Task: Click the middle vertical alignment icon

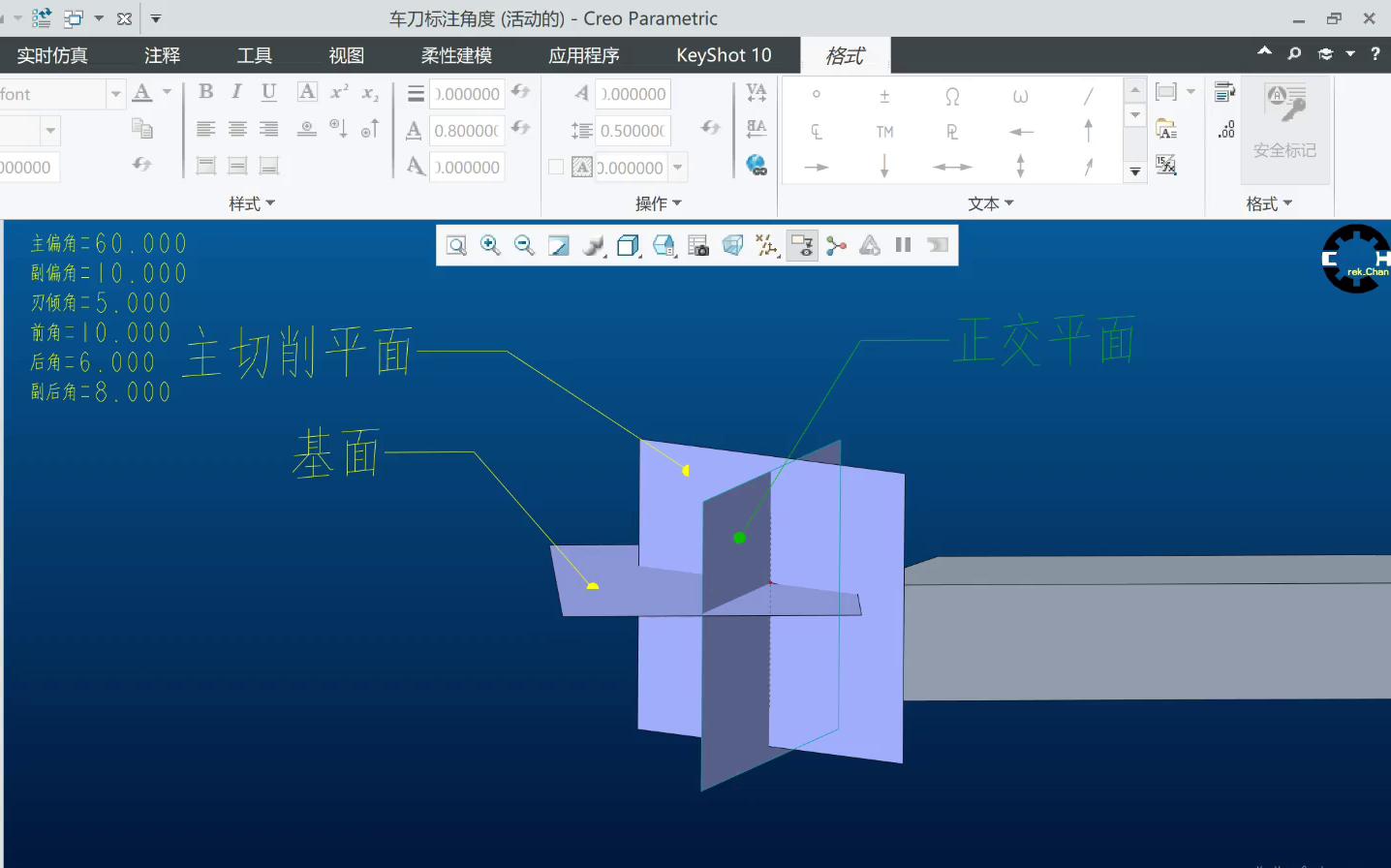Action: (237, 166)
